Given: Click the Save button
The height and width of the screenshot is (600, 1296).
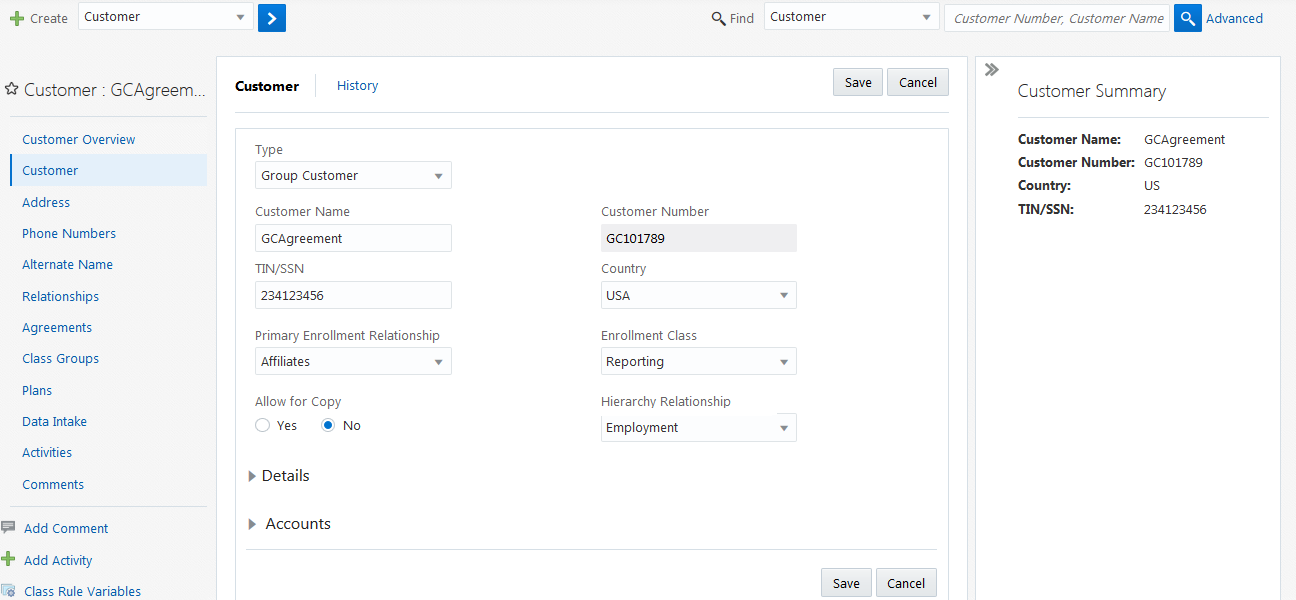Looking at the screenshot, I should coord(857,82).
